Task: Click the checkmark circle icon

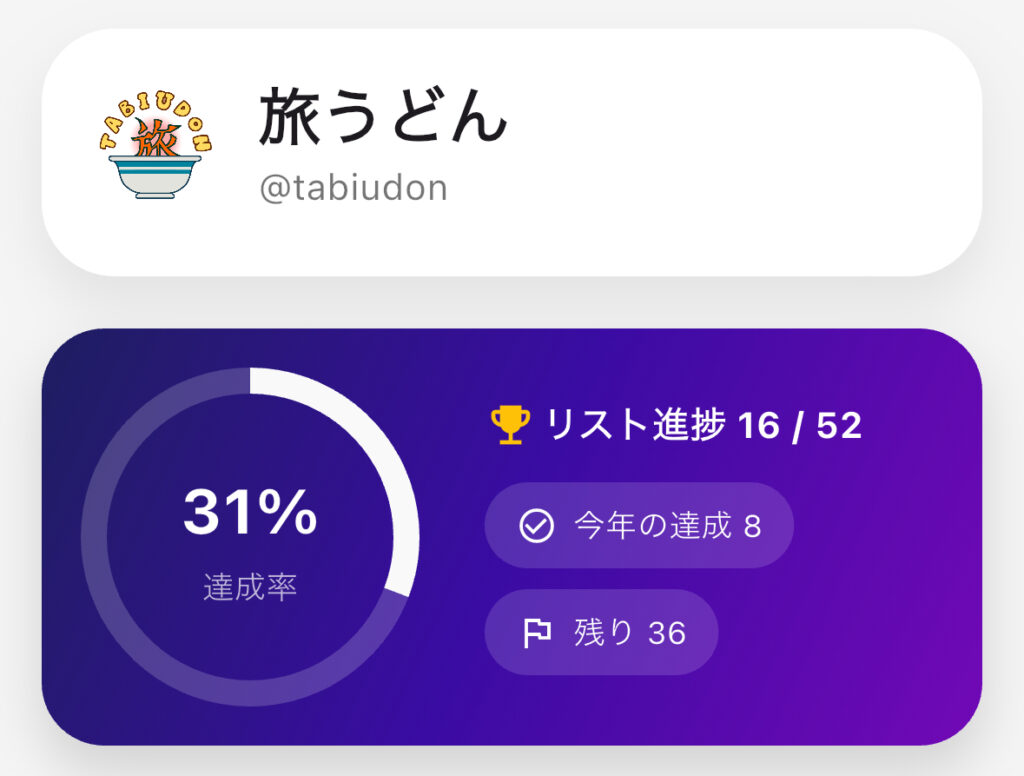Action: [537, 525]
